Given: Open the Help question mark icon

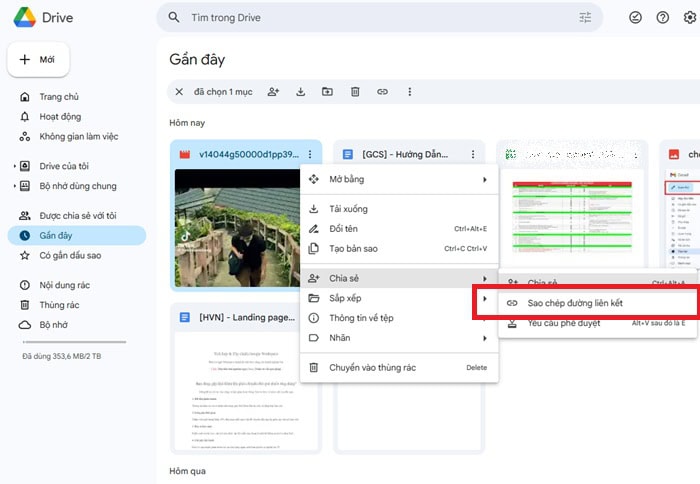Looking at the screenshot, I should [662, 18].
